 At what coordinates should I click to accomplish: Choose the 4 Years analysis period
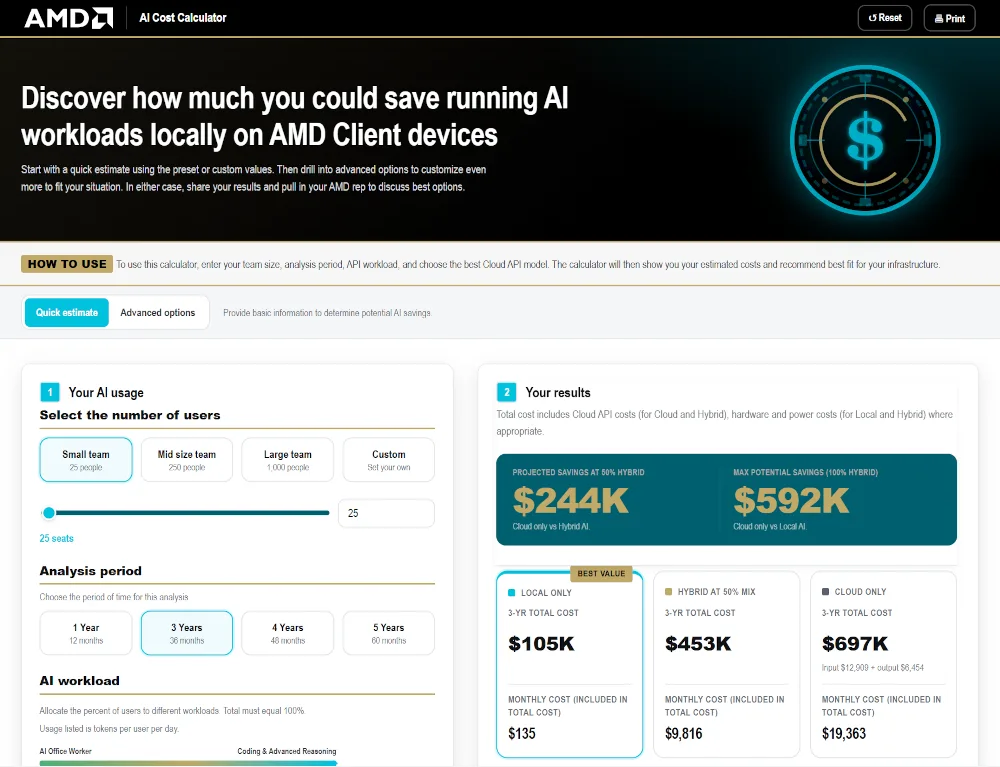pyautogui.click(x=288, y=633)
